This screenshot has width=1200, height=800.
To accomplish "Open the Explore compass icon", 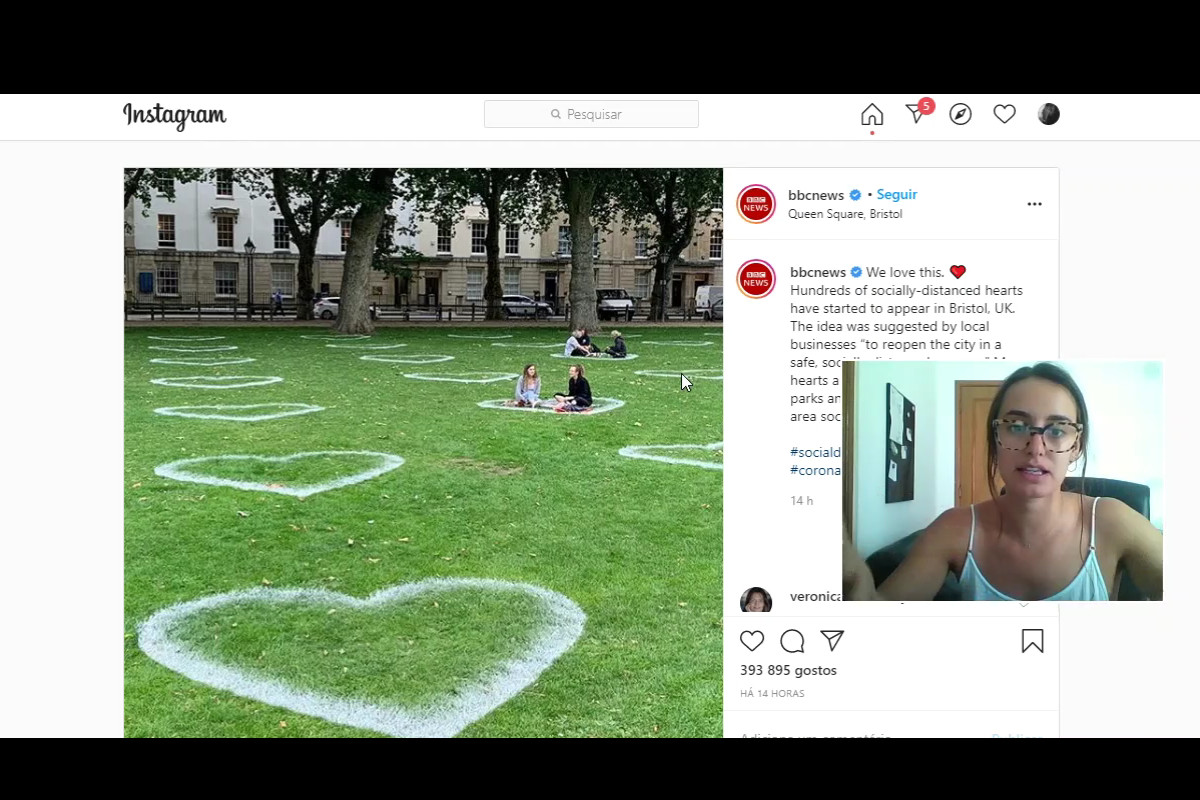I will click(961, 114).
